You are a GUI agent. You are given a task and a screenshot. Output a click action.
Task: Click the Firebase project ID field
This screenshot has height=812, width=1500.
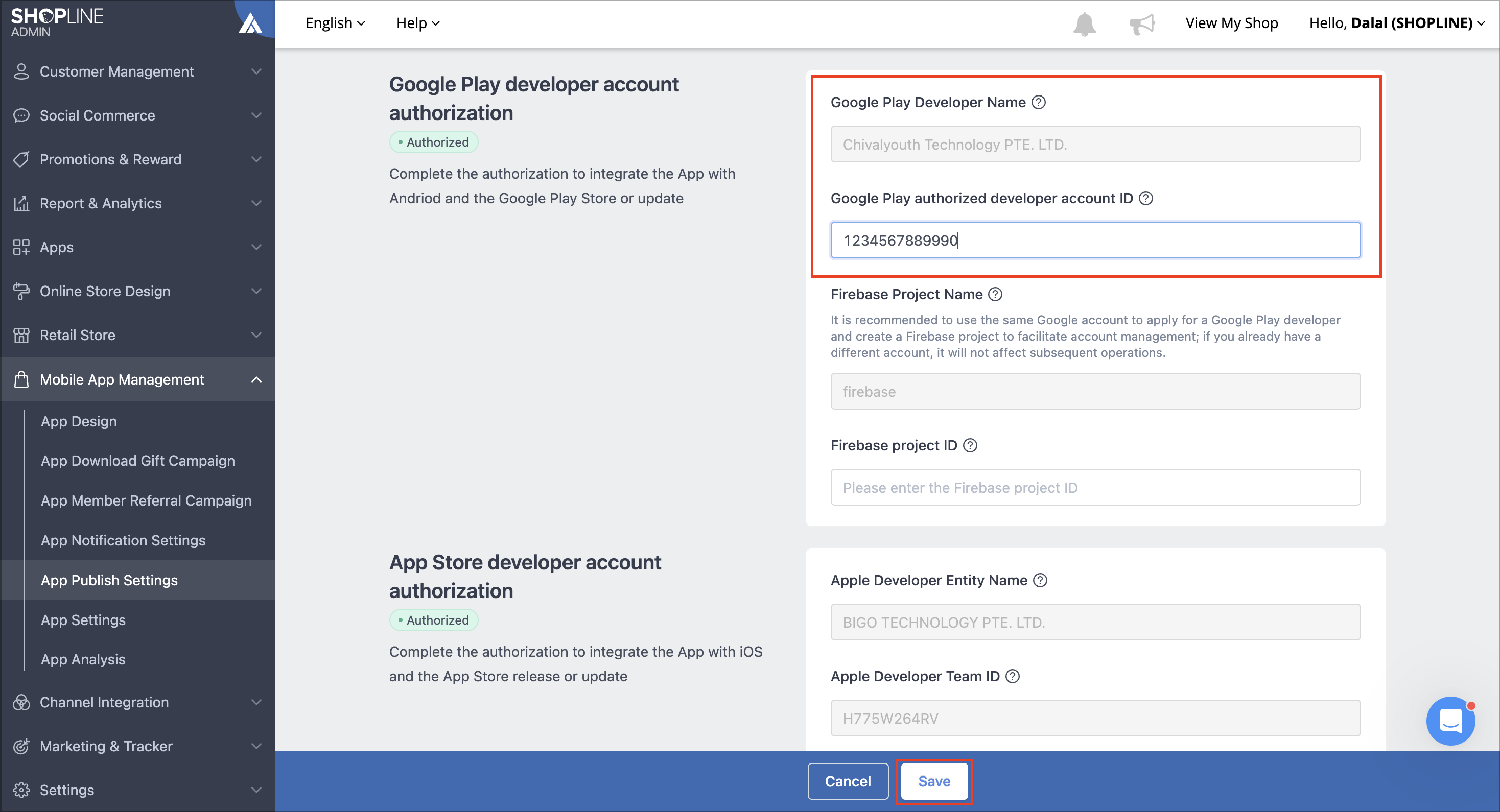pos(1095,487)
